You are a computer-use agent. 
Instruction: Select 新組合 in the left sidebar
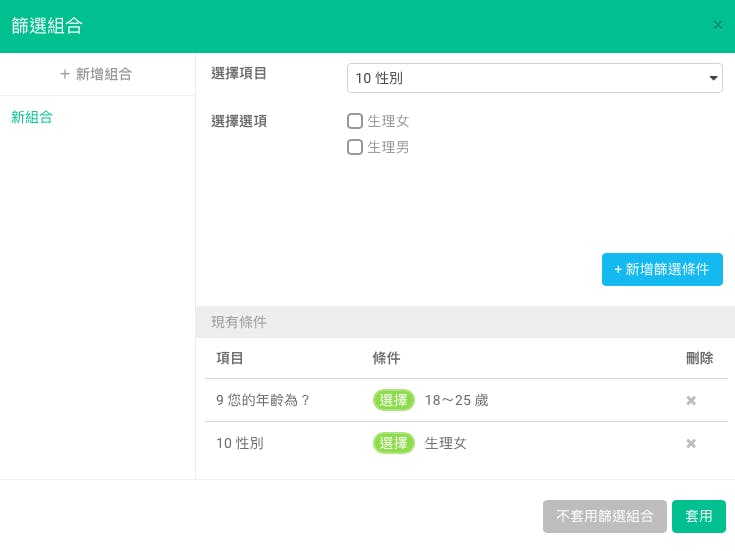[x=32, y=117]
